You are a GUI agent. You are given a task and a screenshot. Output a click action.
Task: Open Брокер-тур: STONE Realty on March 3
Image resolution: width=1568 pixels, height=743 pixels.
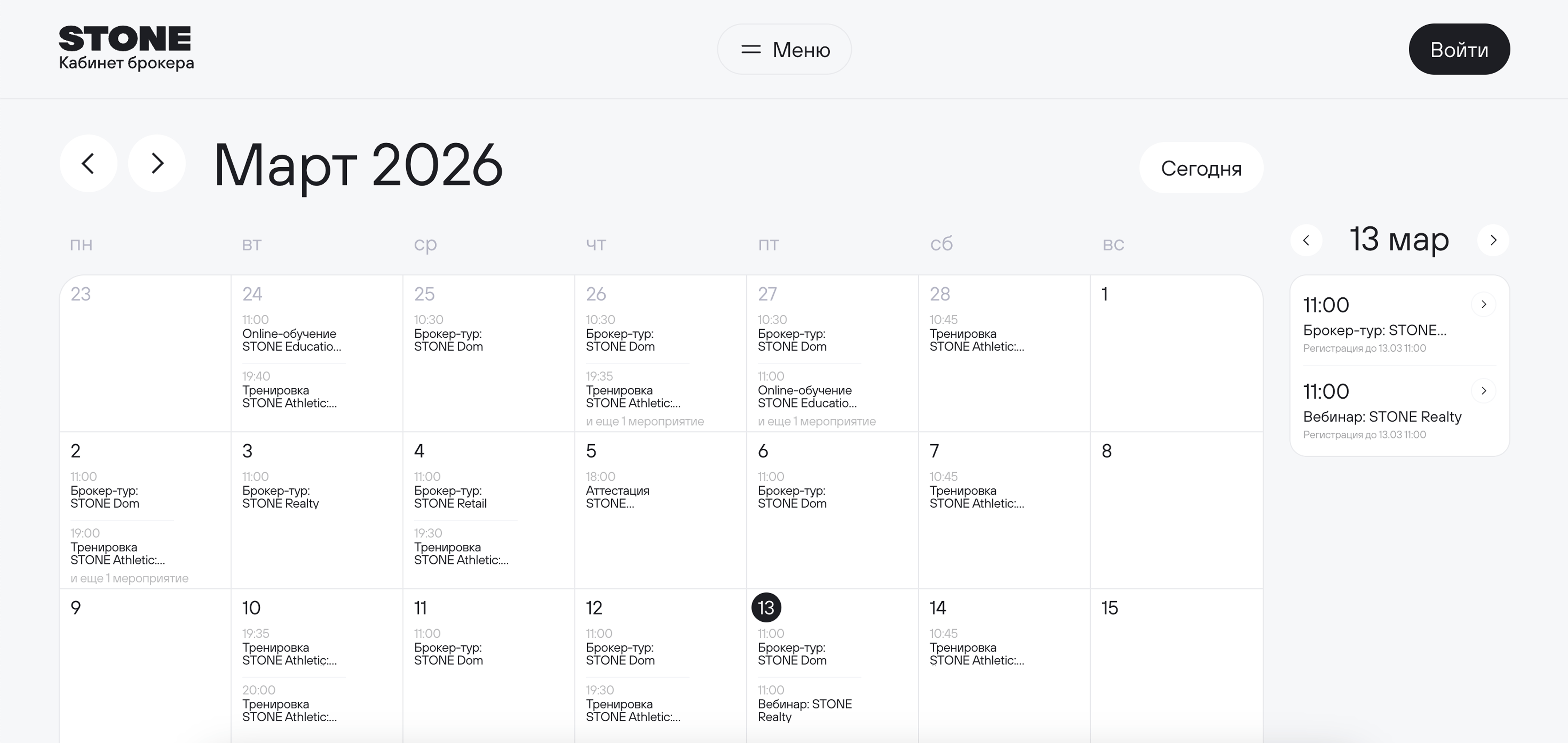[280, 497]
